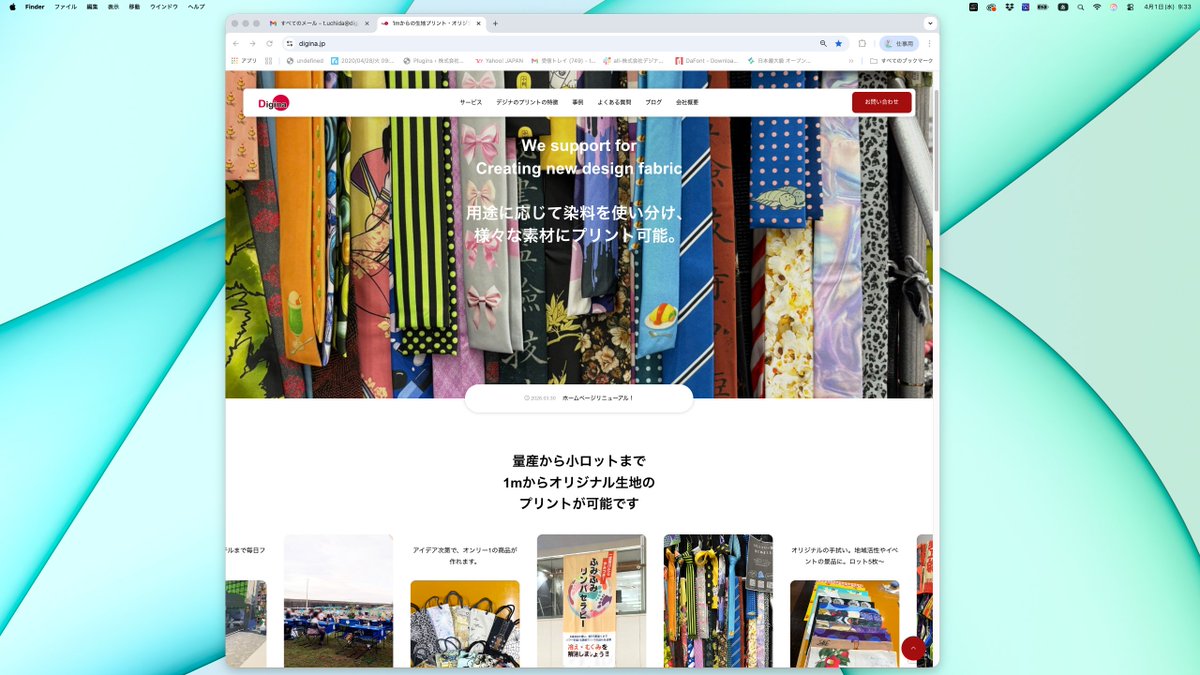
Task: Open the 移動 menu
Action: pos(134,6)
